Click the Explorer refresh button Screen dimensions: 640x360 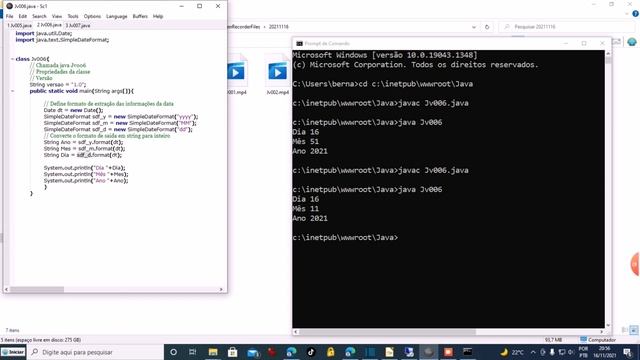coord(487,27)
